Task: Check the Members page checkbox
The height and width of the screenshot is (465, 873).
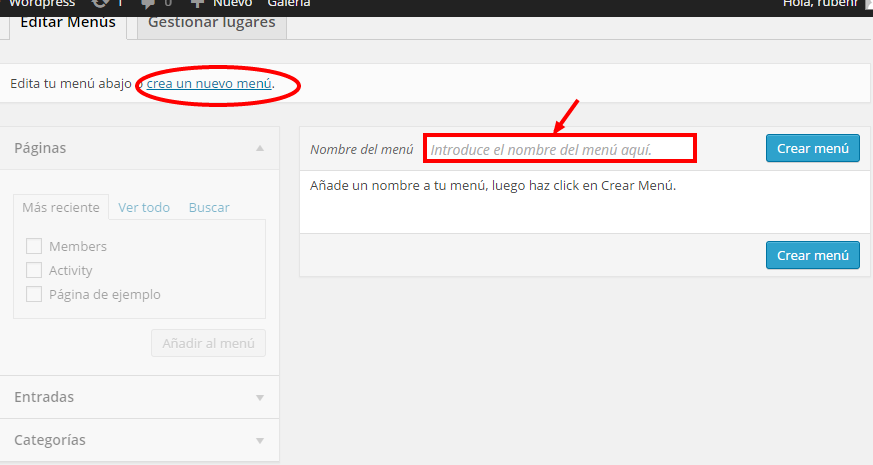Action: [34, 246]
